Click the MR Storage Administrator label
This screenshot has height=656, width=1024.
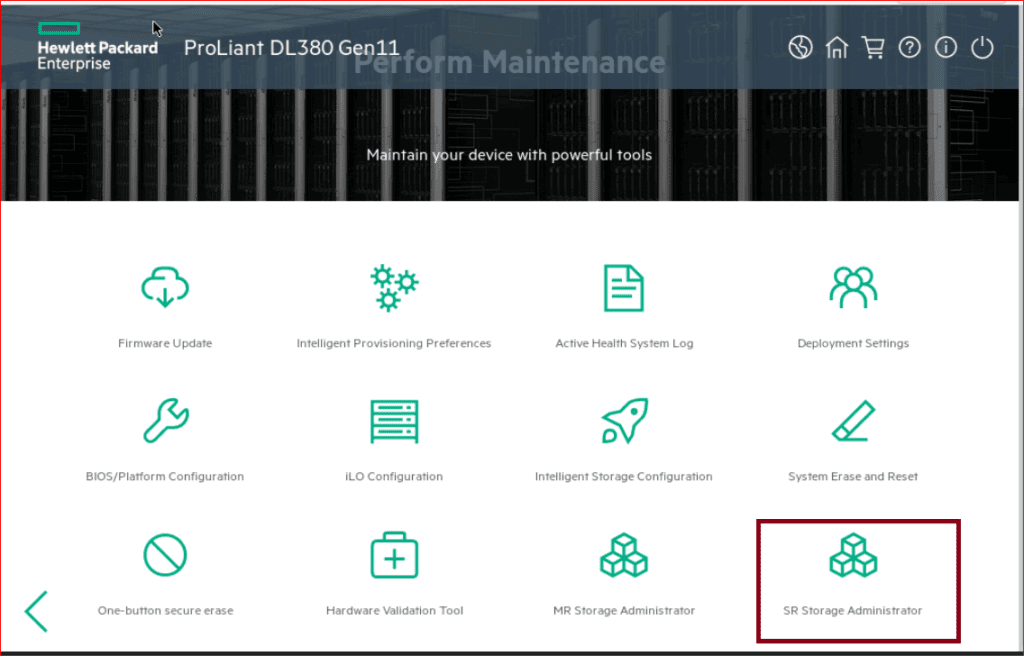click(624, 610)
